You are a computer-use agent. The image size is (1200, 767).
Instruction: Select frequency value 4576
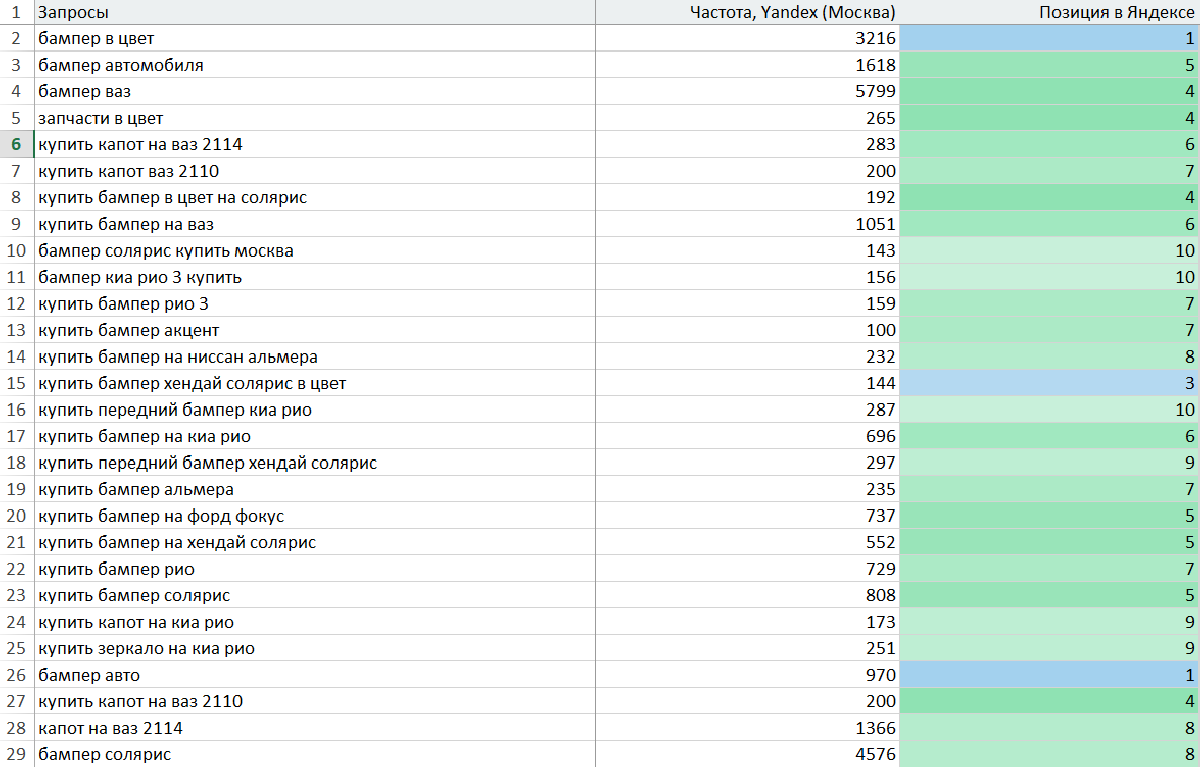coord(747,754)
